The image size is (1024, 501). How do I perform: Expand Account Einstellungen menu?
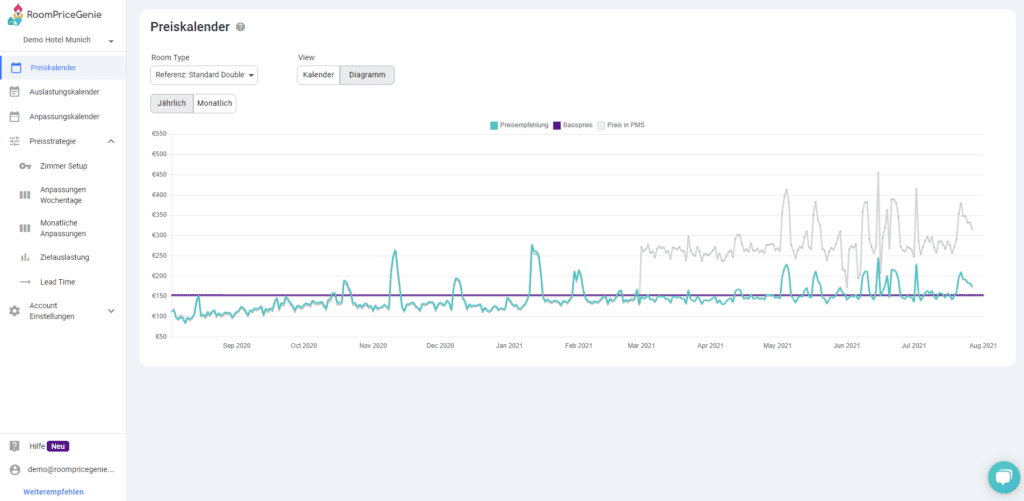tap(111, 311)
